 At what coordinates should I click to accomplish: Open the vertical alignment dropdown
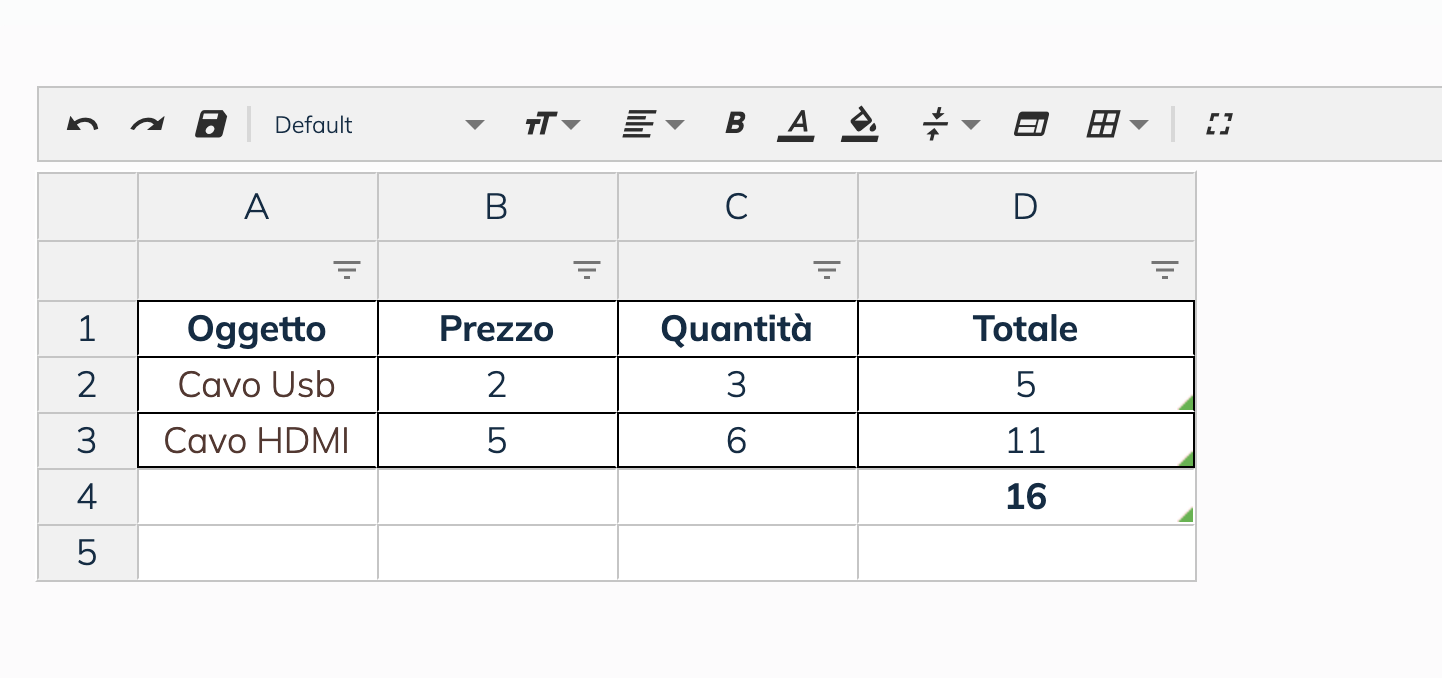(x=949, y=125)
